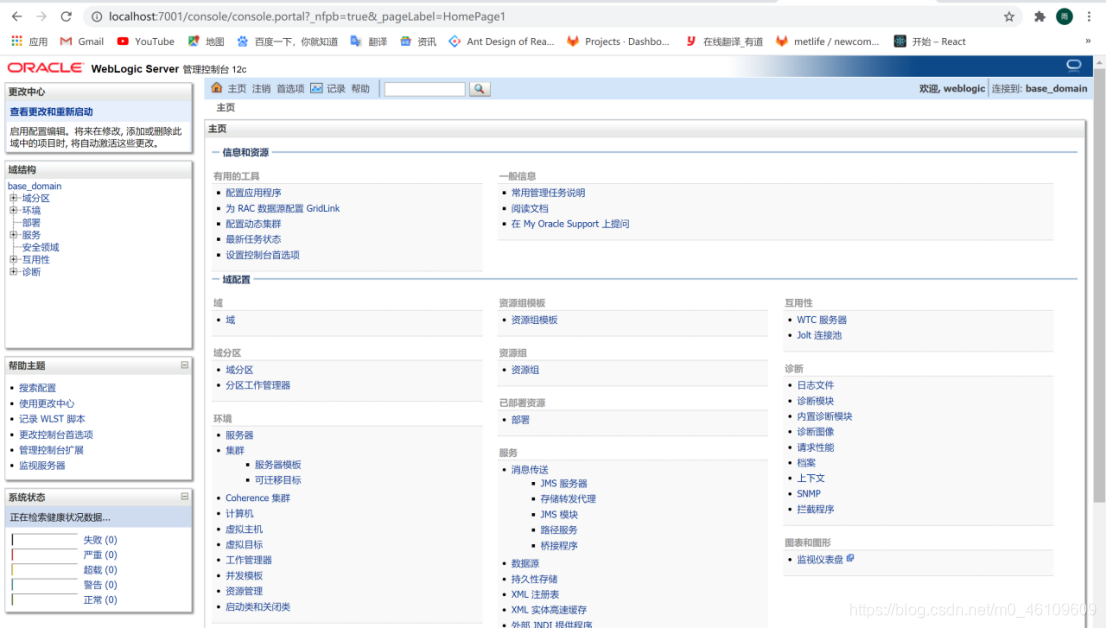The width and height of the screenshot is (1106, 628).
Task: Open 为 RAC 数据源配置 GridLink
Action: [x=283, y=208]
